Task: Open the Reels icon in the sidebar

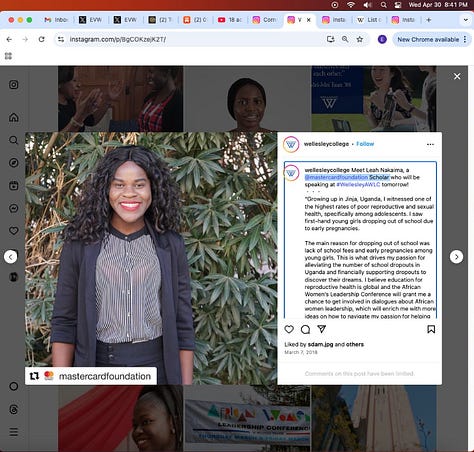Action: tap(14, 185)
